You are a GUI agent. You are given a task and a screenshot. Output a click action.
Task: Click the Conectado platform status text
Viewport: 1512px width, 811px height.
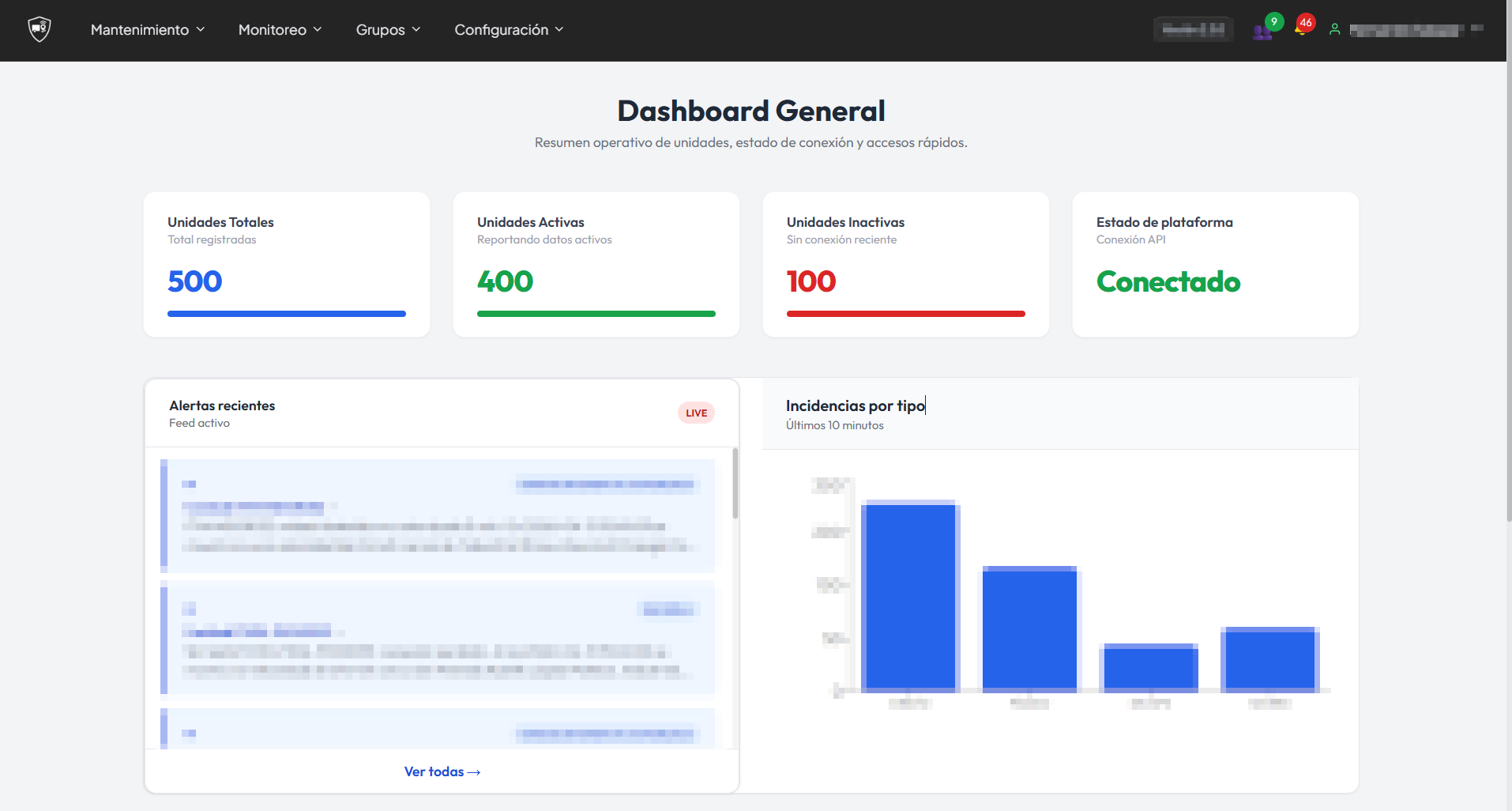pos(1168,281)
